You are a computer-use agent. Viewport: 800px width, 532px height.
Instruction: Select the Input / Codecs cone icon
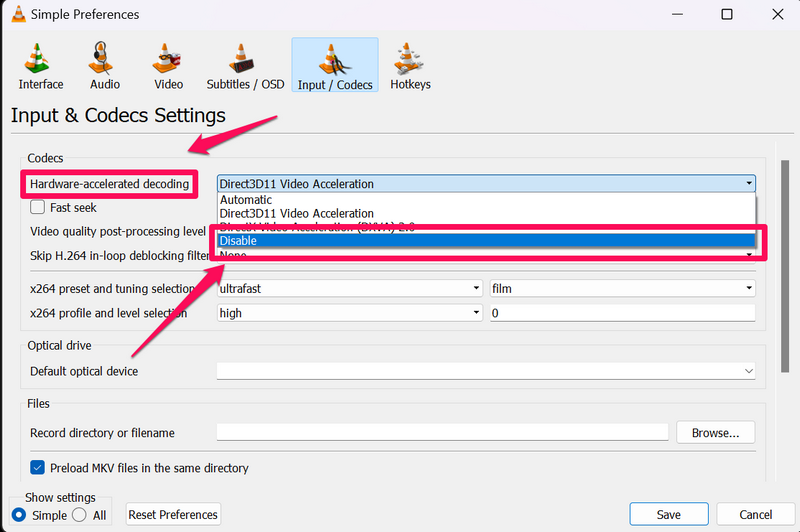click(x=334, y=59)
